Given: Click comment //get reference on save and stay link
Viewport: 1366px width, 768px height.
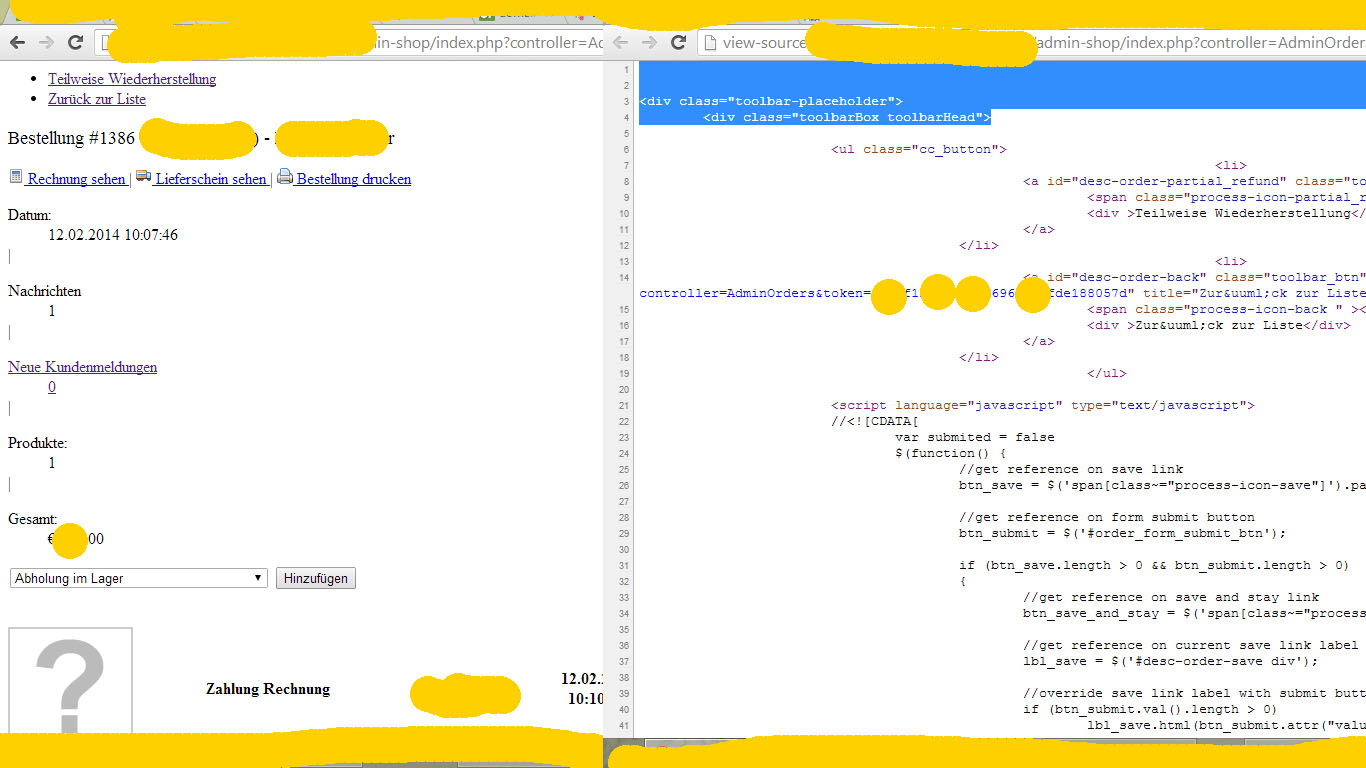Looking at the screenshot, I should click(x=1171, y=597).
